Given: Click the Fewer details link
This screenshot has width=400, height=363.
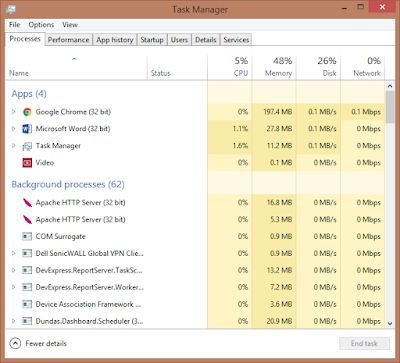Looking at the screenshot, I should pos(46,344).
